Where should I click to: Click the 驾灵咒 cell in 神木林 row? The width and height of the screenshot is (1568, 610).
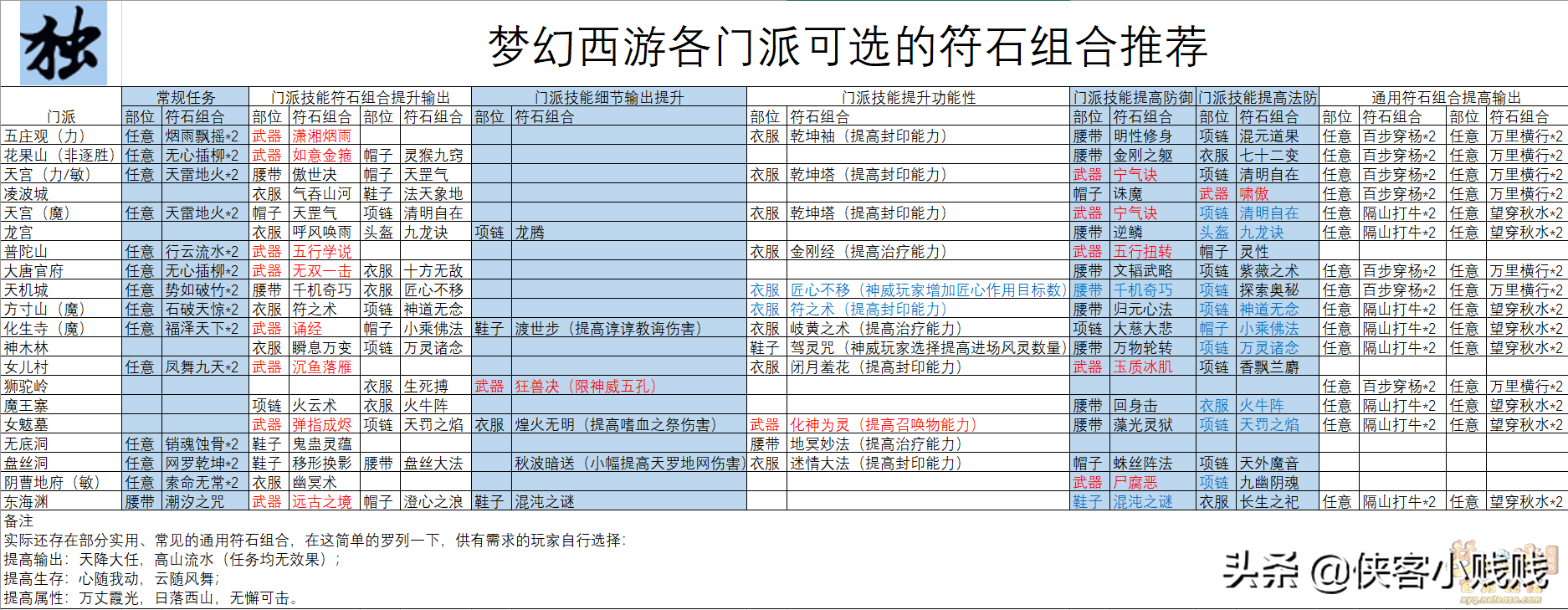pyautogui.click(x=929, y=347)
